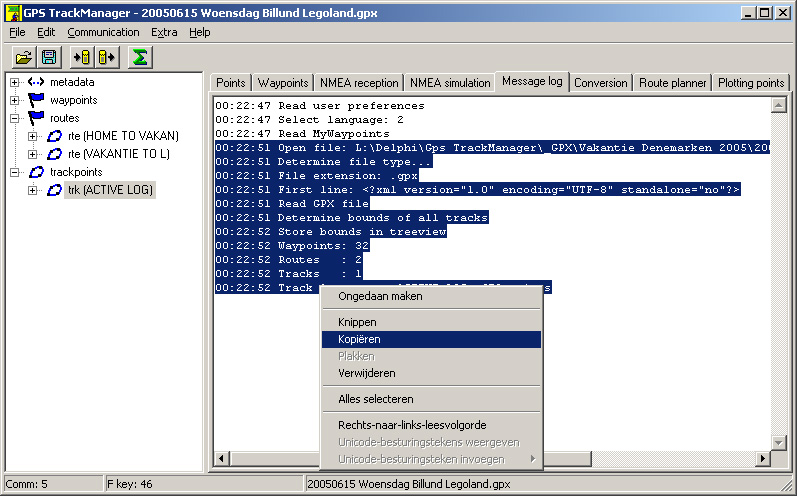Click the Save floppy disk toolbar icon
Image resolution: width=797 pixels, height=496 pixels.
48,57
